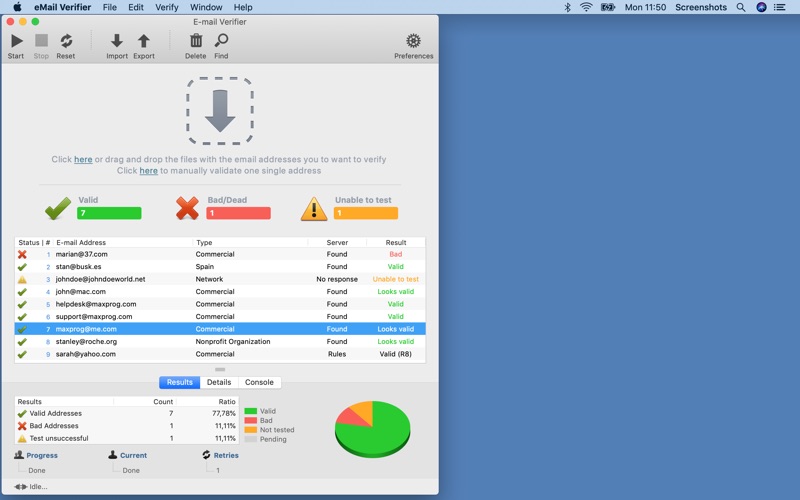Select the john@mac.com row
The height and width of the screenshot is (500, 800).
220,292
